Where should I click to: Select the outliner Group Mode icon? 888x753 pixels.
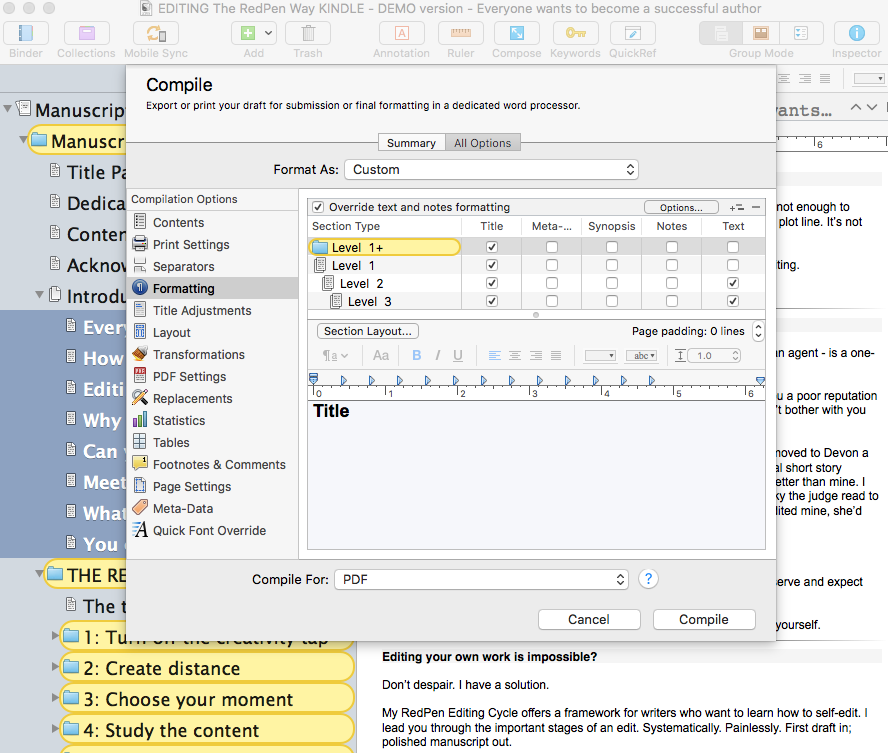click(801, 33)
